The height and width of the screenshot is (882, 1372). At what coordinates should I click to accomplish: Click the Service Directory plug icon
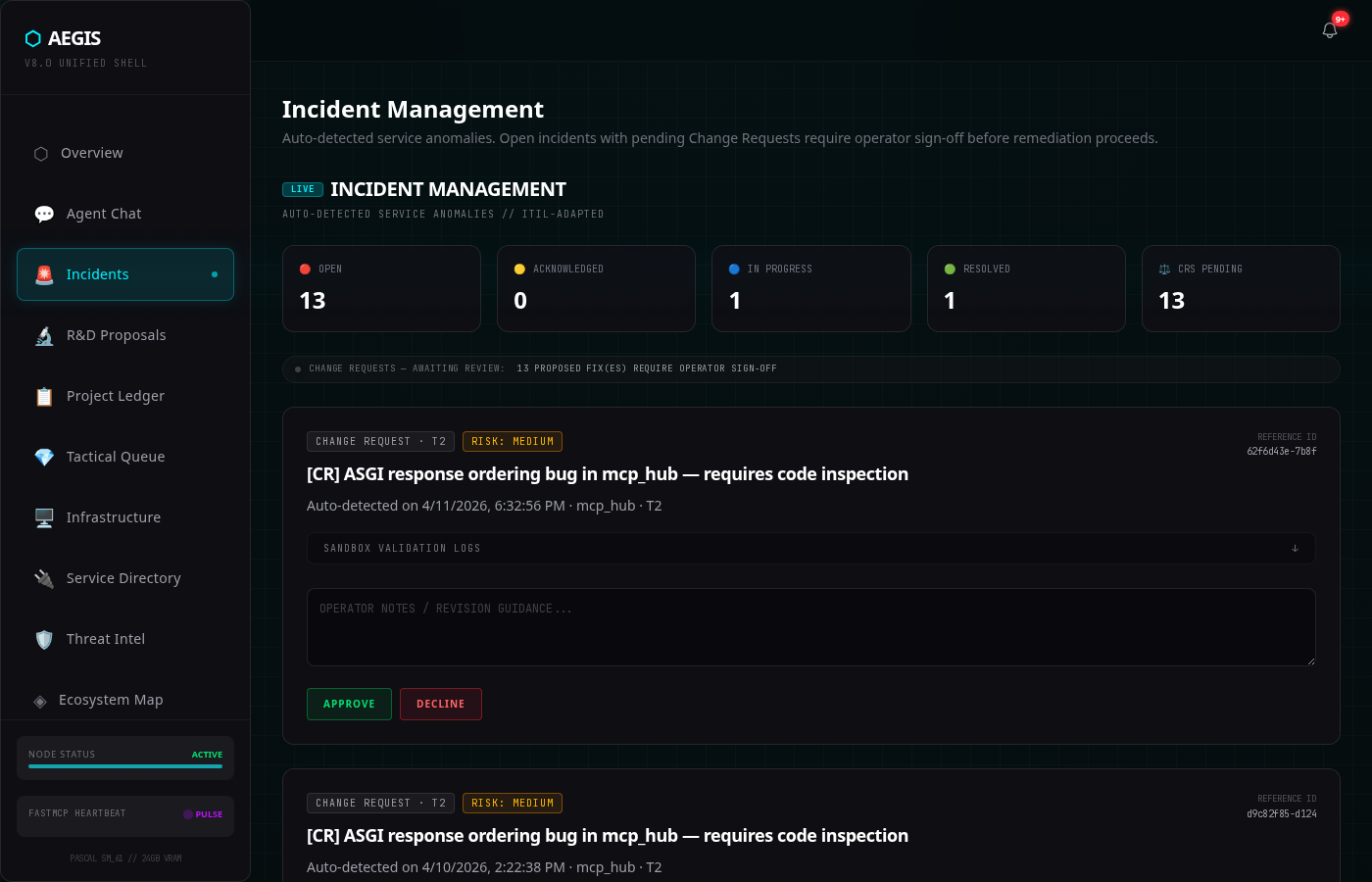point(44,578)
